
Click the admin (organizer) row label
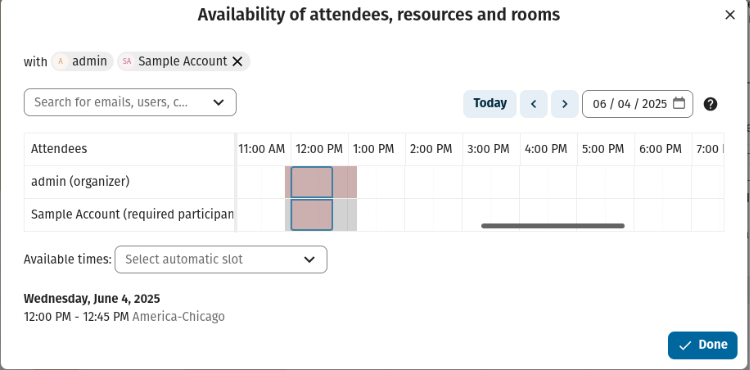pyautogui.click(x=80, y=182)
